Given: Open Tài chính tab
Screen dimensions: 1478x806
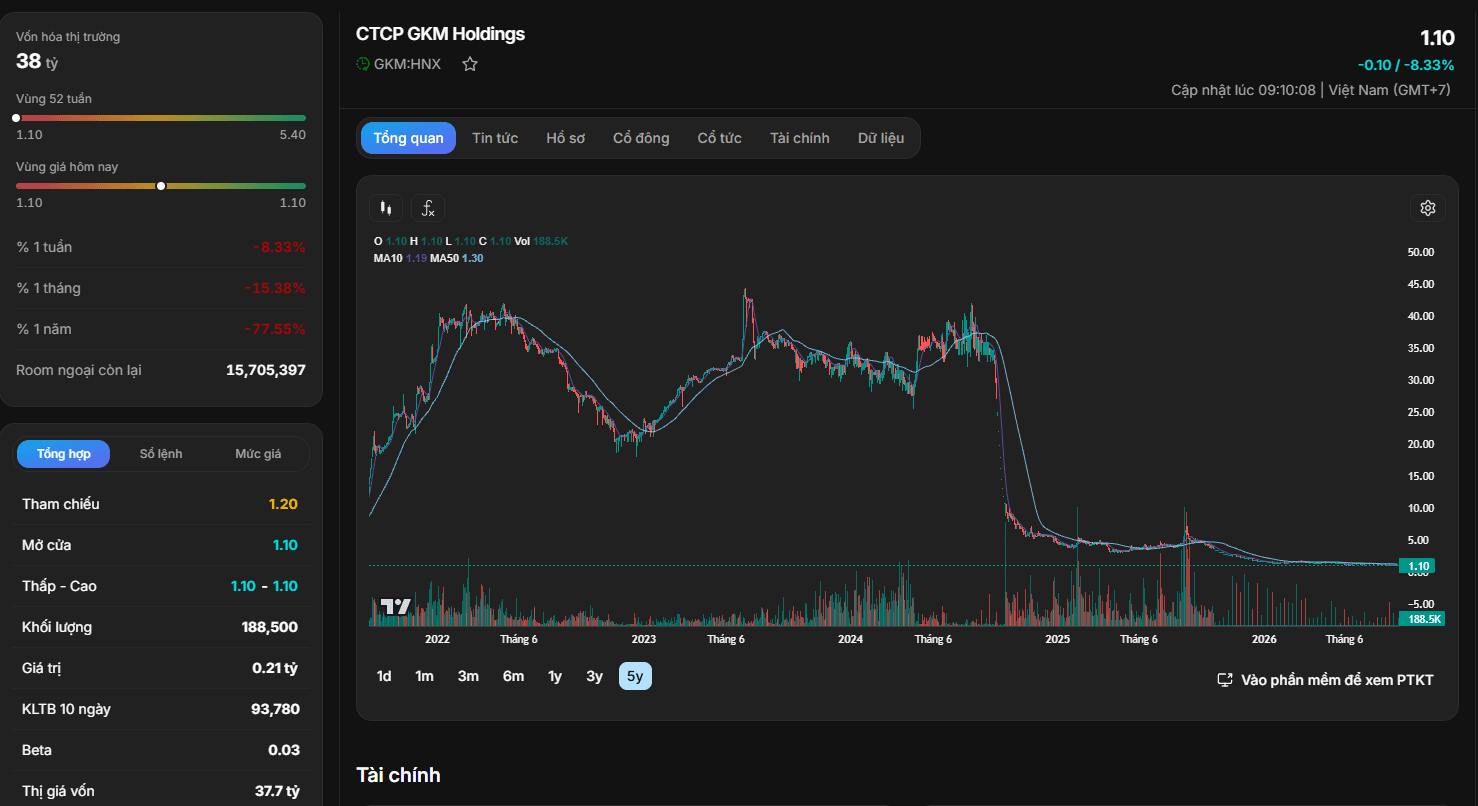Looking at the screenshot, I should (x=799, y=138).
